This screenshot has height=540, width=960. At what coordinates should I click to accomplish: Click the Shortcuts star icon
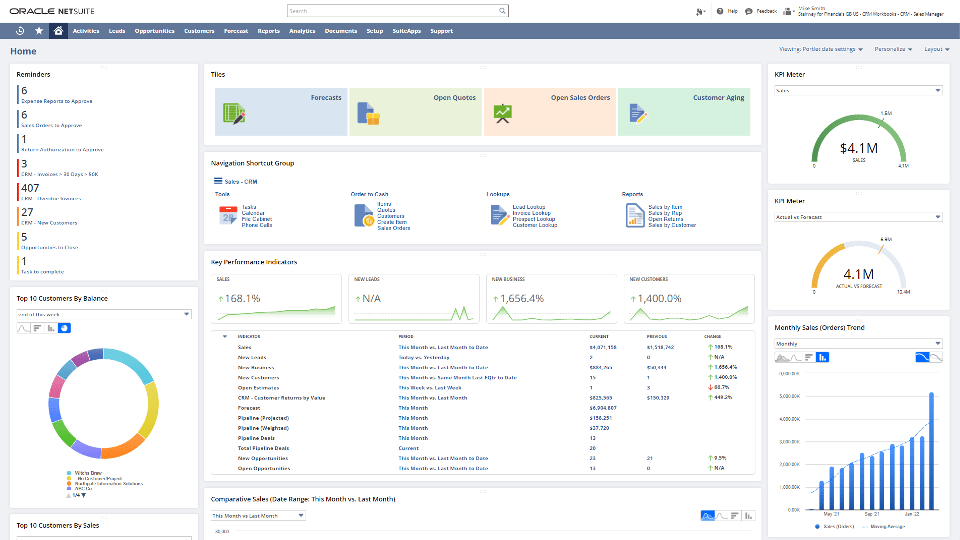[39, 31]
